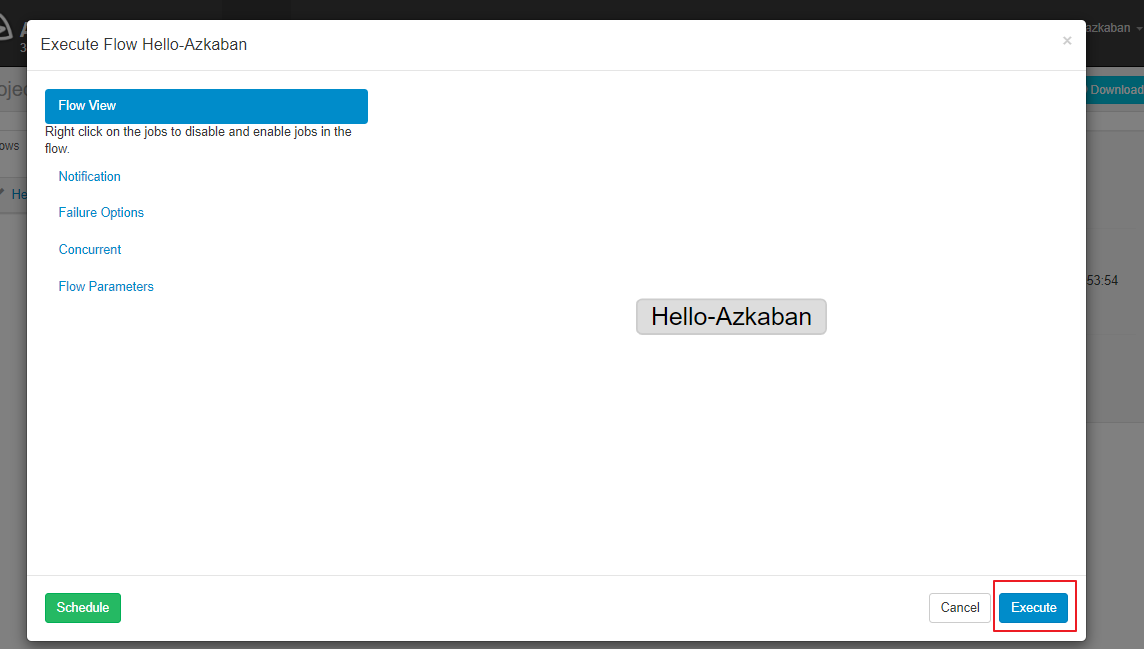Select the Hello-Azkaban job node
1144x649 pixels.
tap(731, 317)
